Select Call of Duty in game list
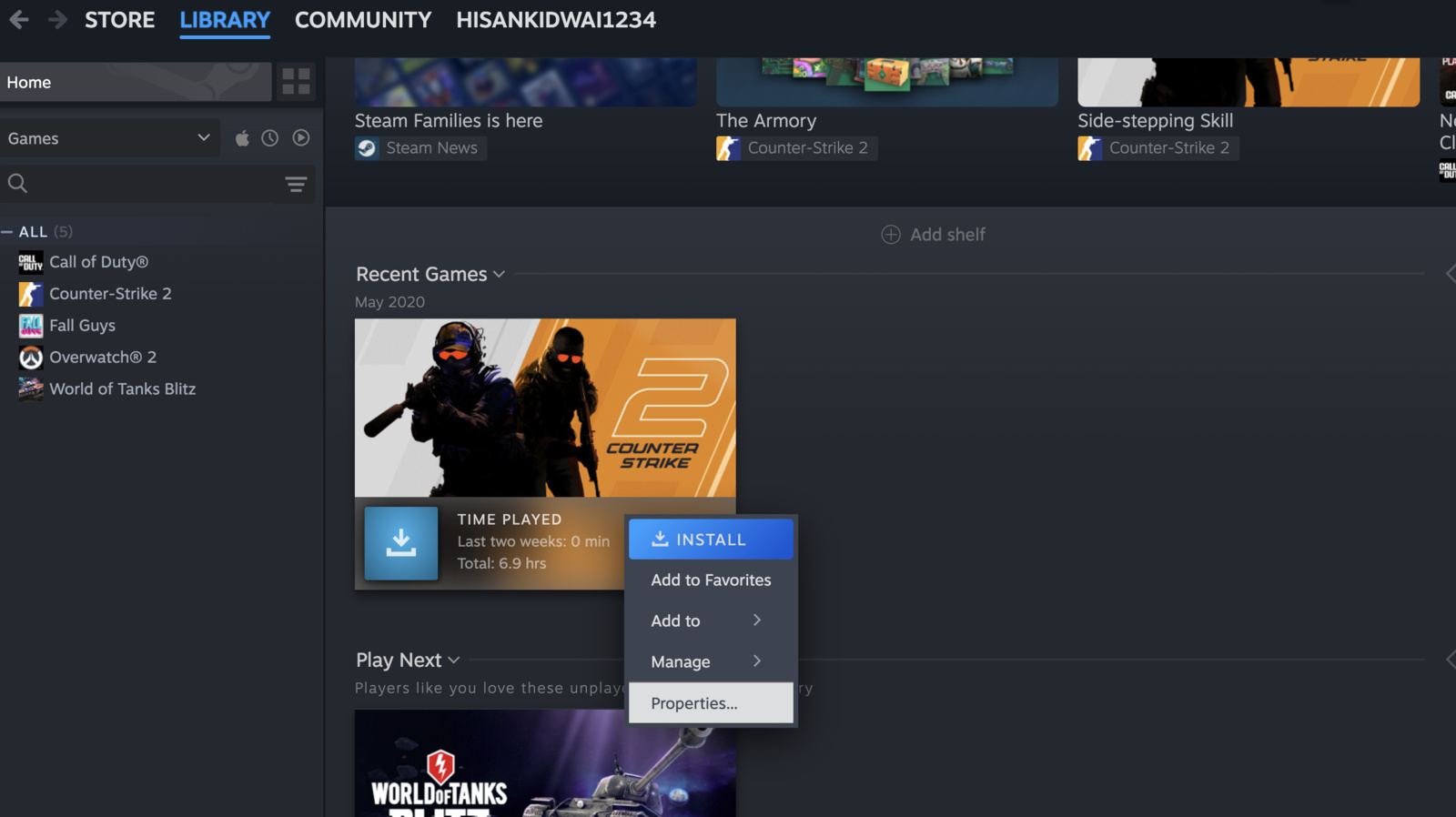1456x817 pixels. click(x=98, y=262)
